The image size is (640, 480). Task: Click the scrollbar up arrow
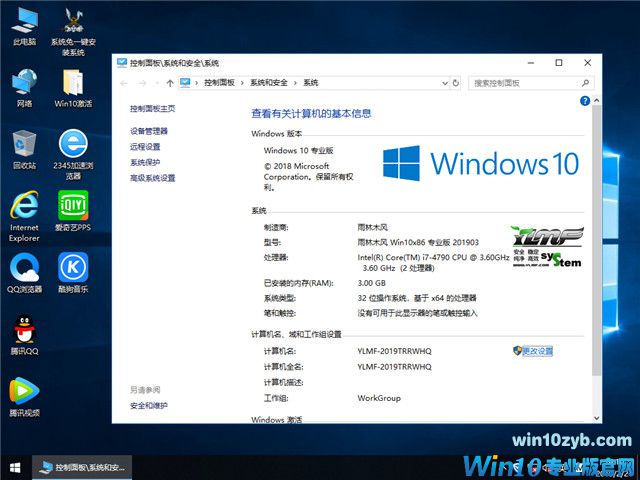pos(596,100)
